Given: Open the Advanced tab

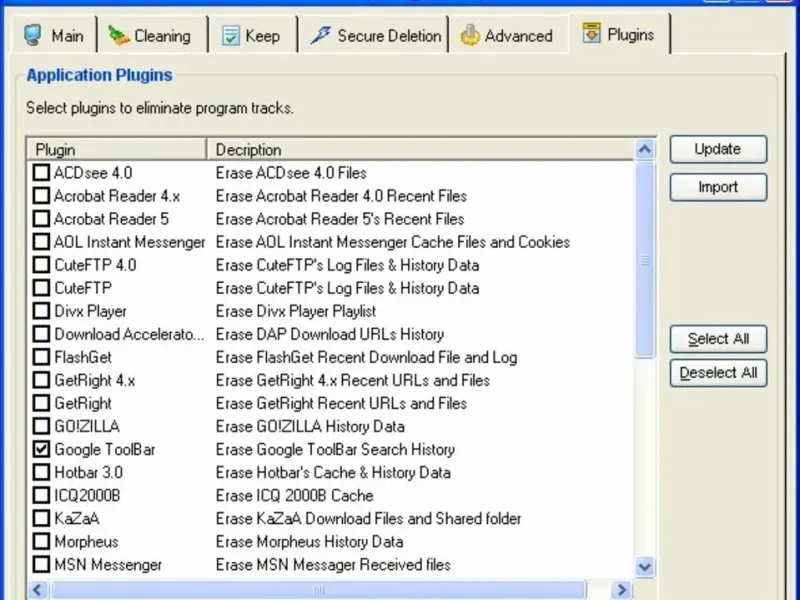Looking at the screenshot, I should 509,35.
